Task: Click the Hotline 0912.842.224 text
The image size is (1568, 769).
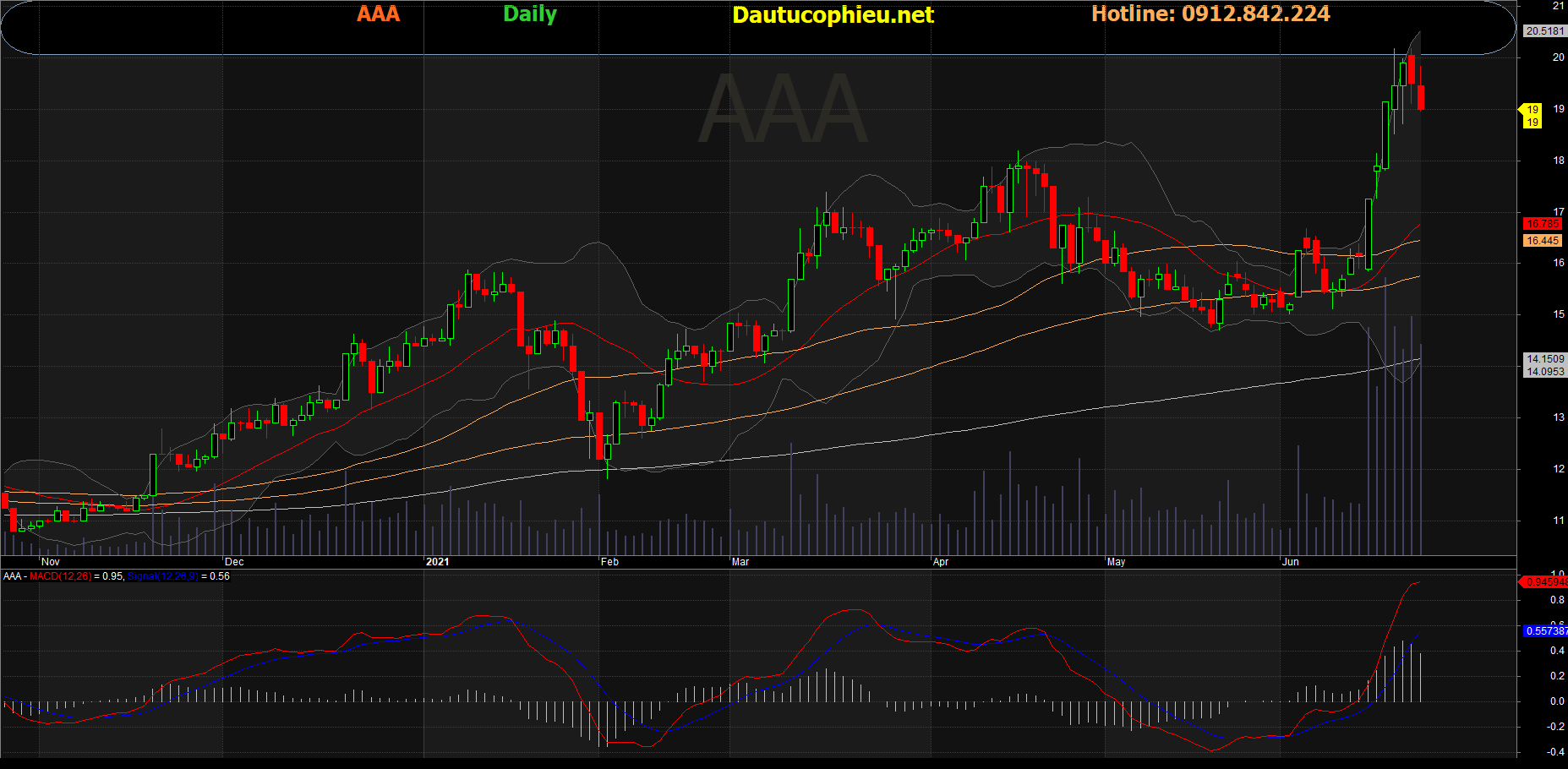Action: [x=1210, y=14]
